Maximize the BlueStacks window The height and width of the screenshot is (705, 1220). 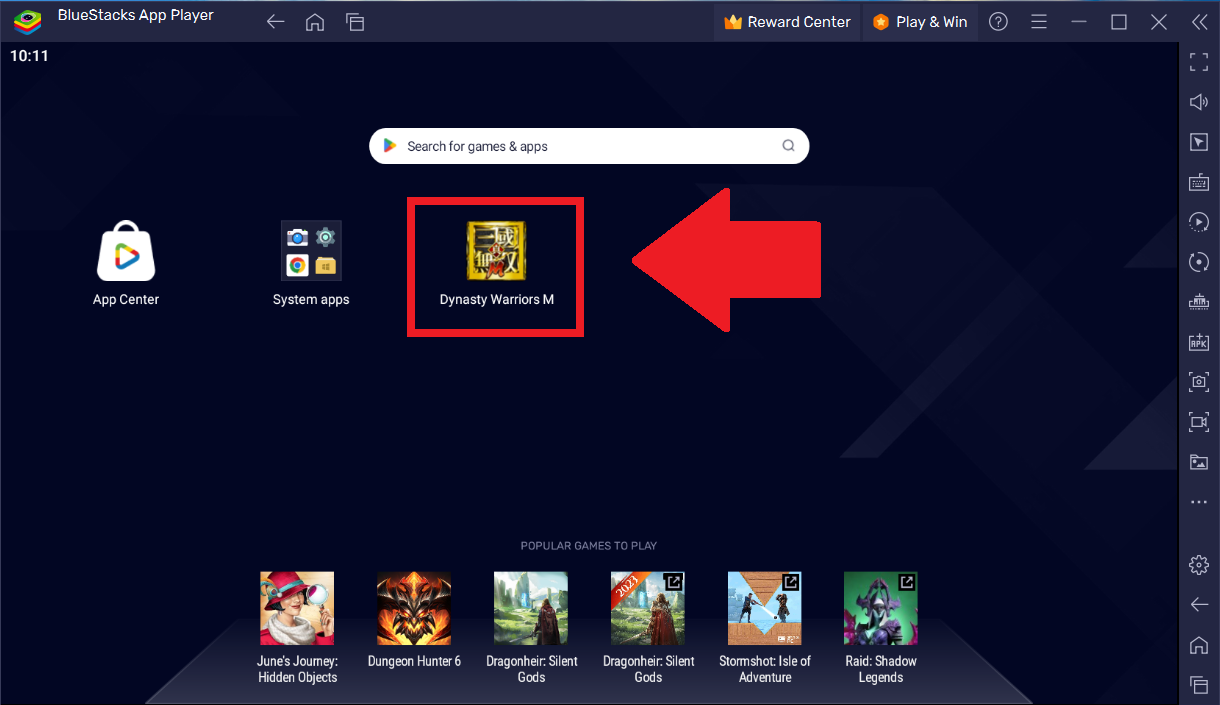point(1119,22)
